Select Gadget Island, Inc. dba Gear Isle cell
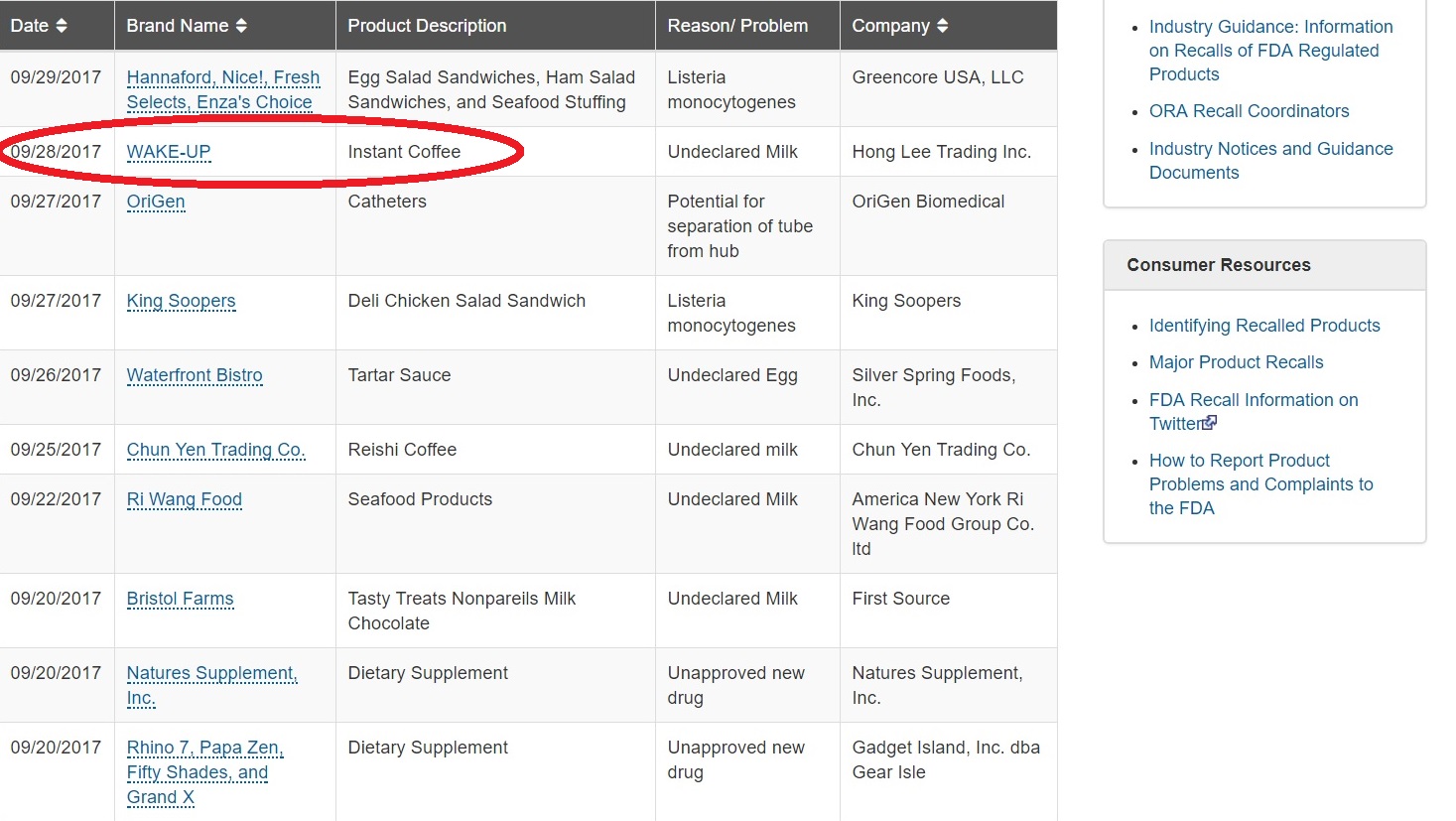The width and height of the screenshot is (1456, 821). coord(949,771)
